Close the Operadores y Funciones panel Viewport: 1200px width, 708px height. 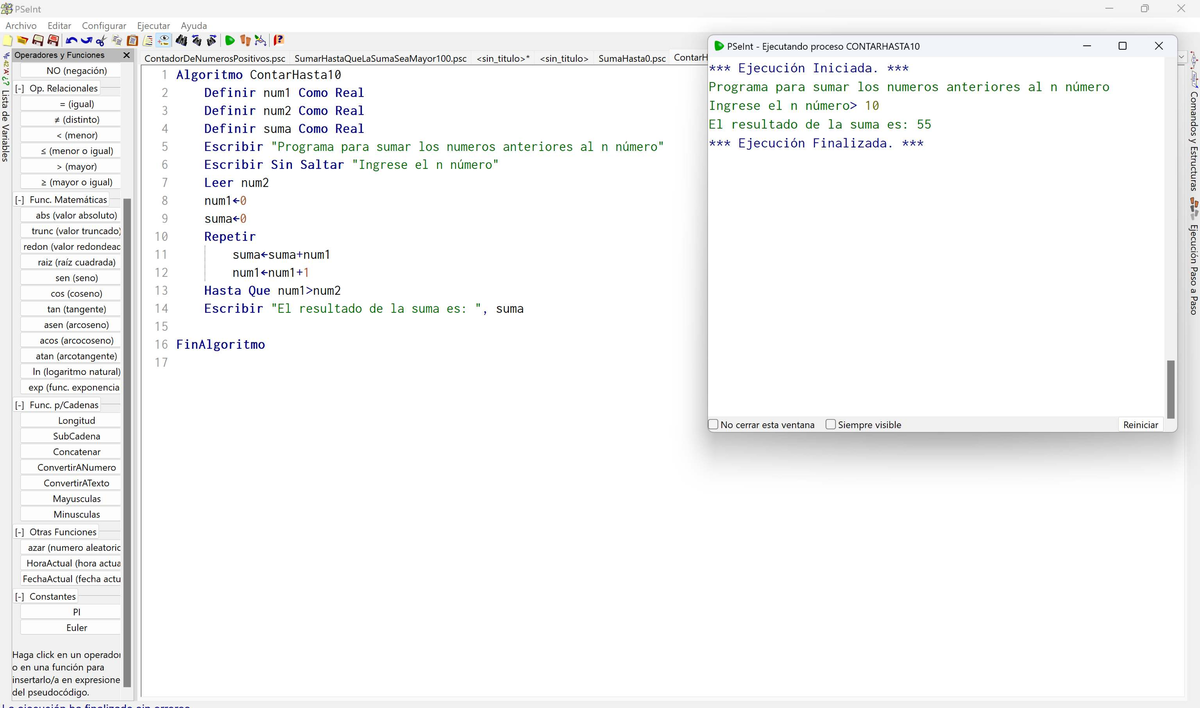click(126, 56)
